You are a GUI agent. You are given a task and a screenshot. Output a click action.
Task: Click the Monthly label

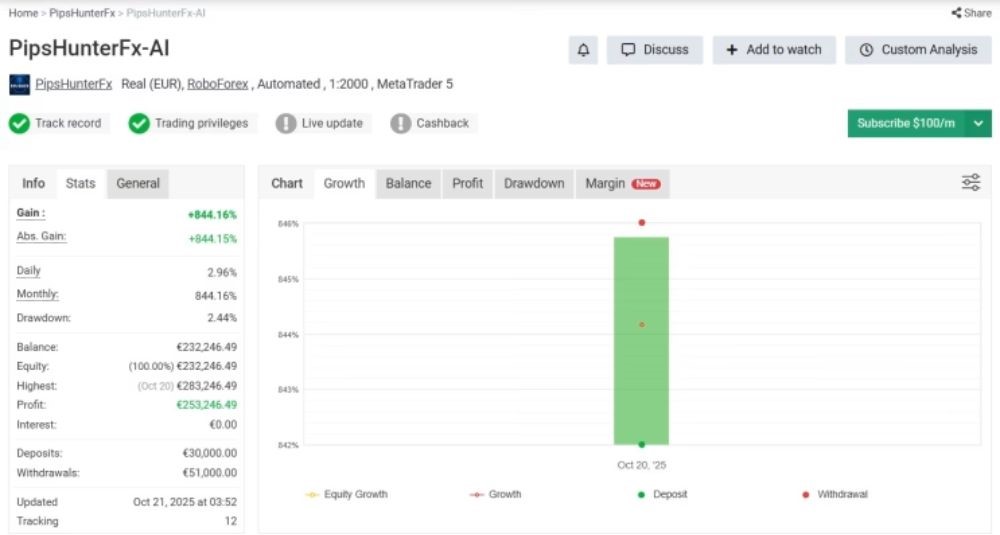point(37,294)
